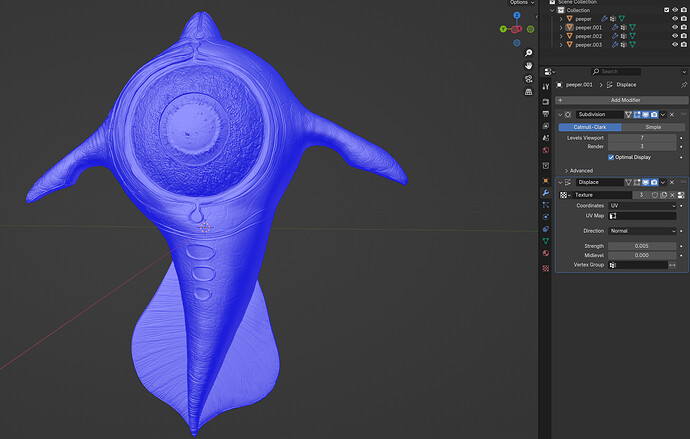
Task: Open the View Layer properties tab
Action: coord(546,126)
